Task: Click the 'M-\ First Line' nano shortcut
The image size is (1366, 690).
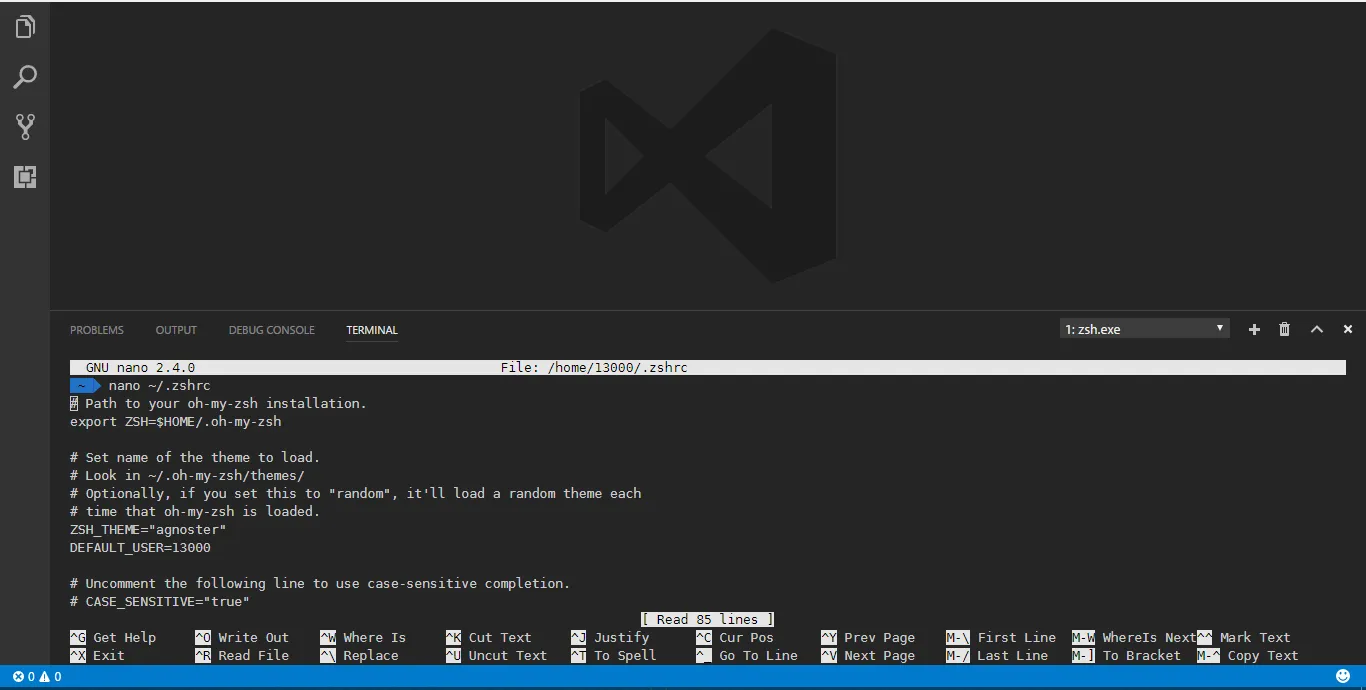Action: tap(1001, 638)
